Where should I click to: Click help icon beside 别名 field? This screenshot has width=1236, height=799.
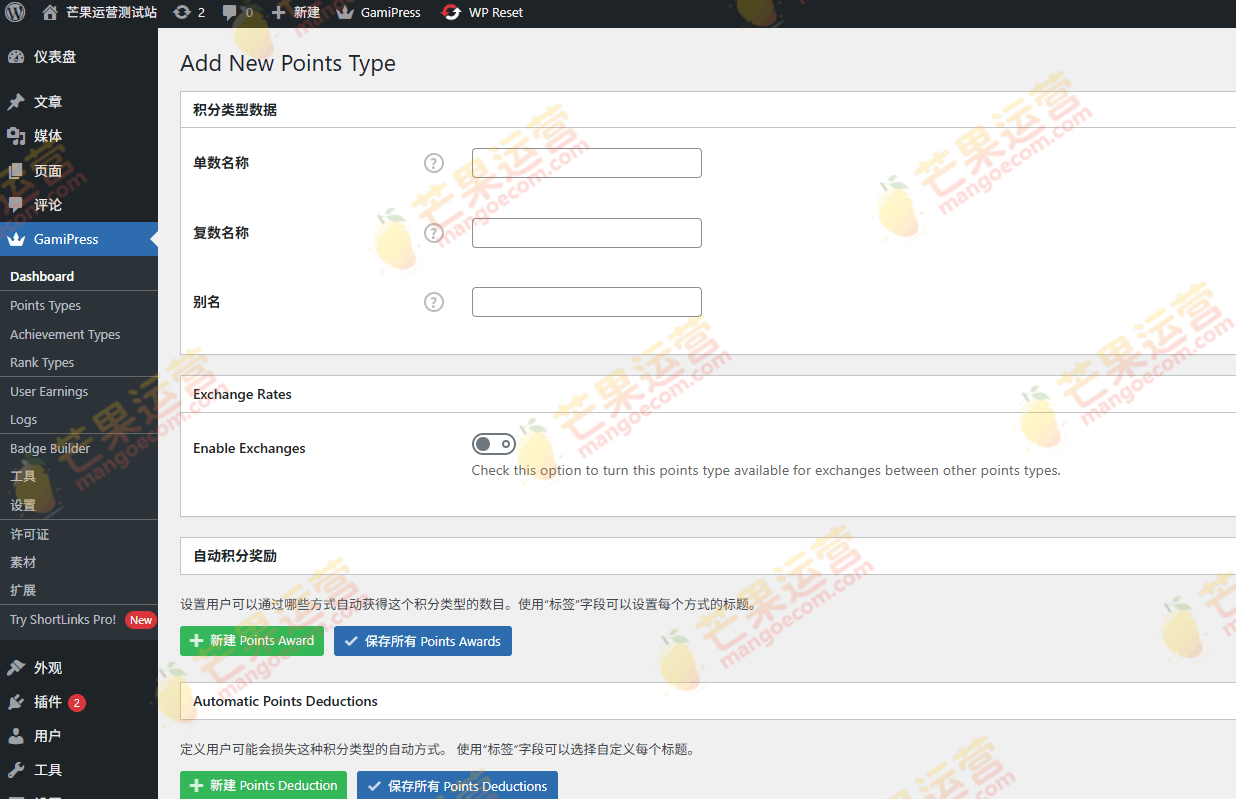pyautogui.click(x=433, y=302)
